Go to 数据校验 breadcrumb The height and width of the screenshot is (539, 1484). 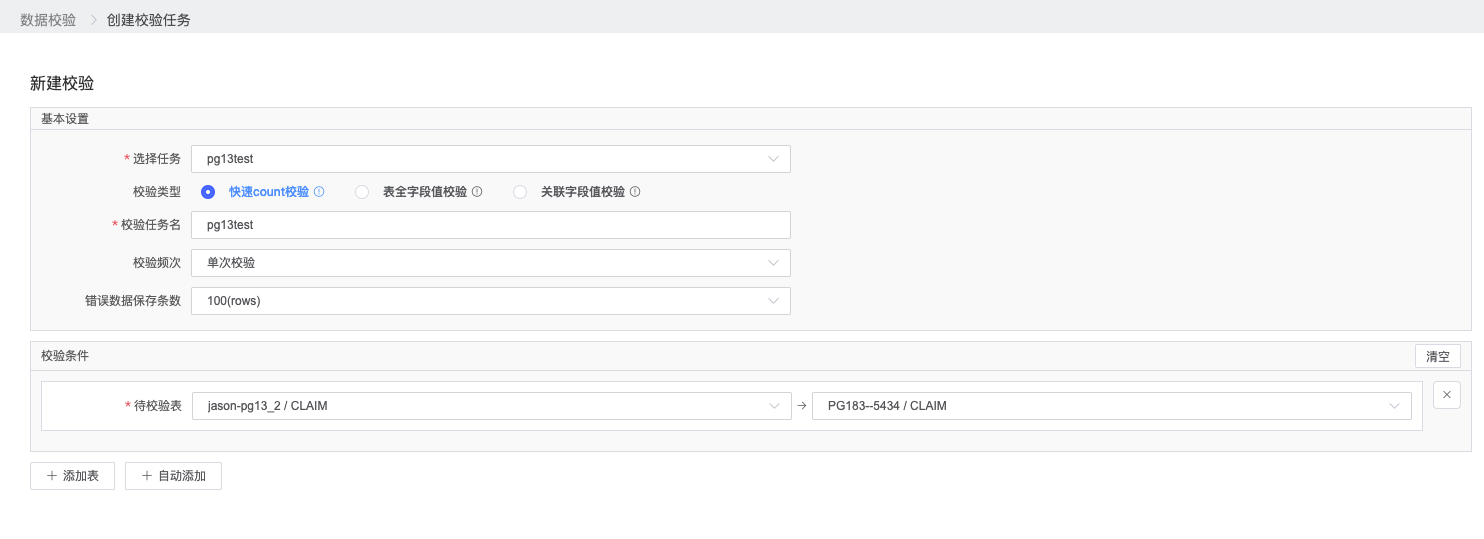48,20
